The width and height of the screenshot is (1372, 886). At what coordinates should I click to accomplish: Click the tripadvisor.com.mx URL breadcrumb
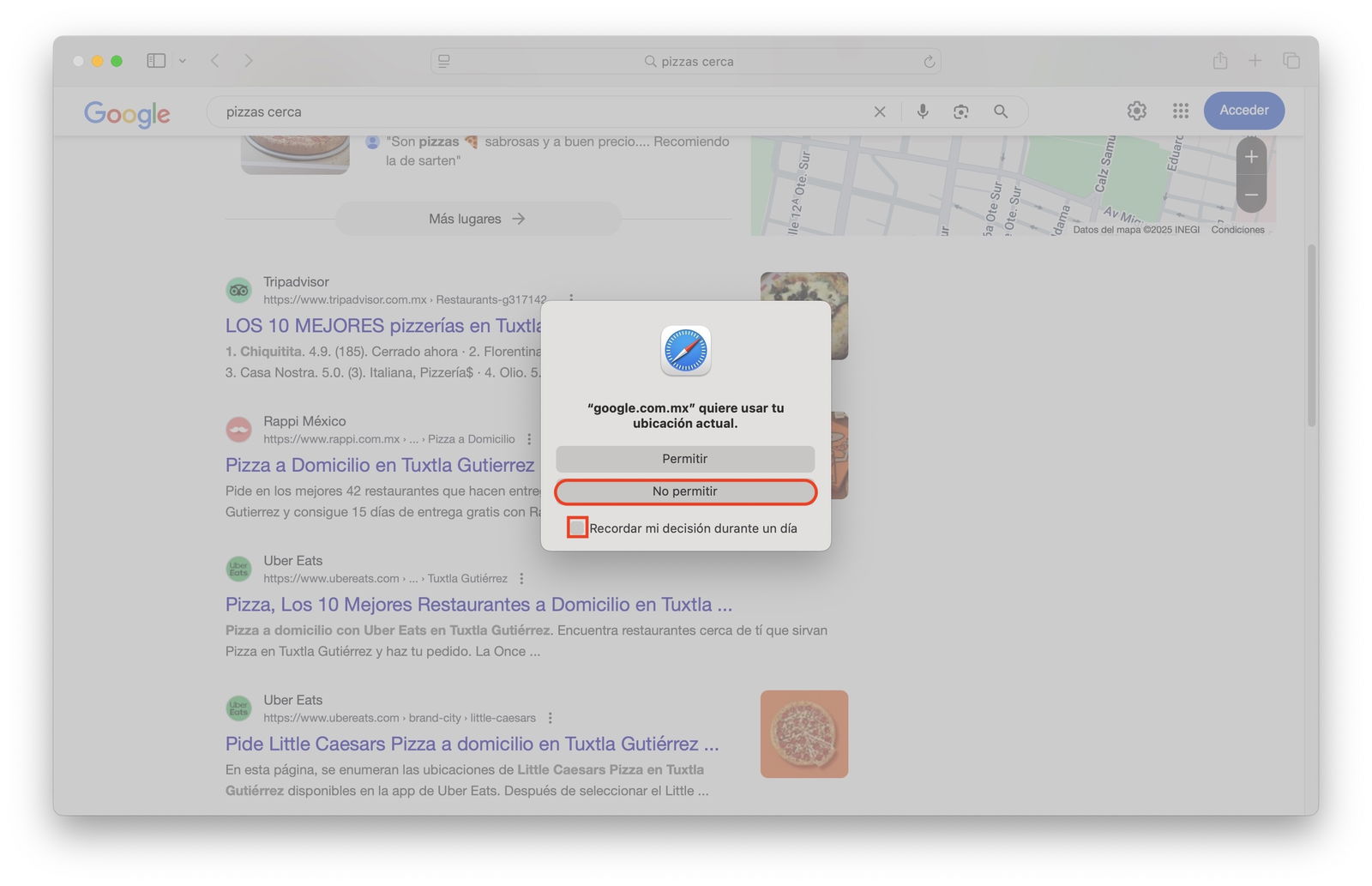coord(405,299)
